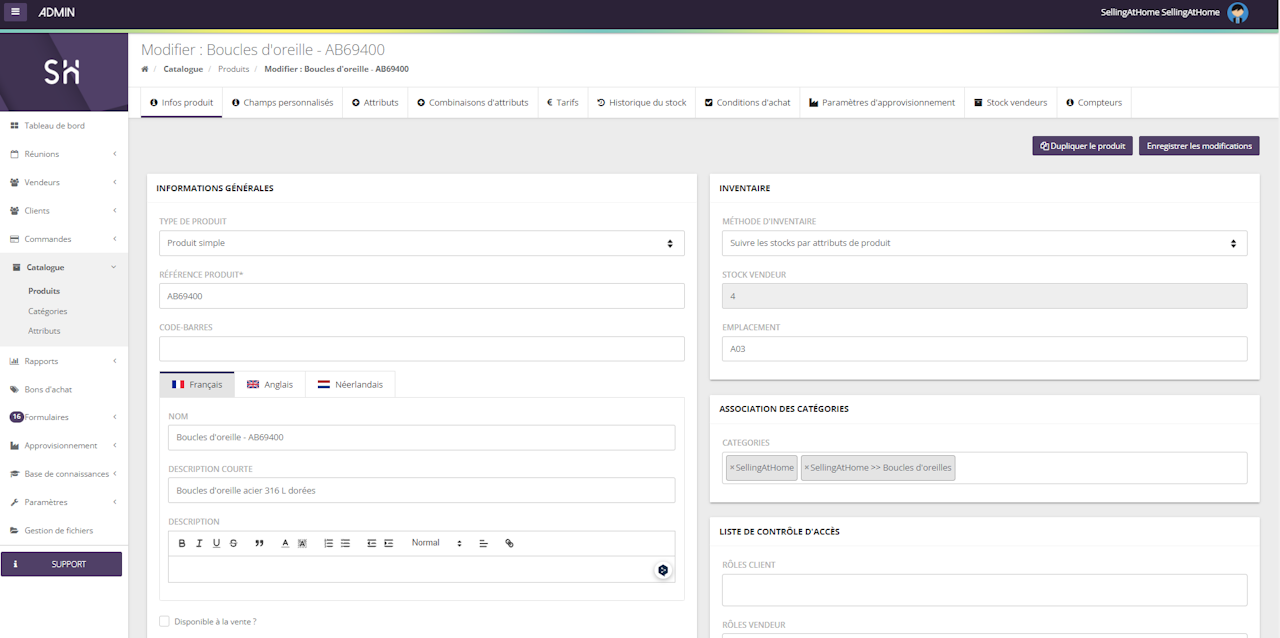This screenshot has width=1280, height=638.
Task: Open text color picker in editor
Action: pos(285,543)
